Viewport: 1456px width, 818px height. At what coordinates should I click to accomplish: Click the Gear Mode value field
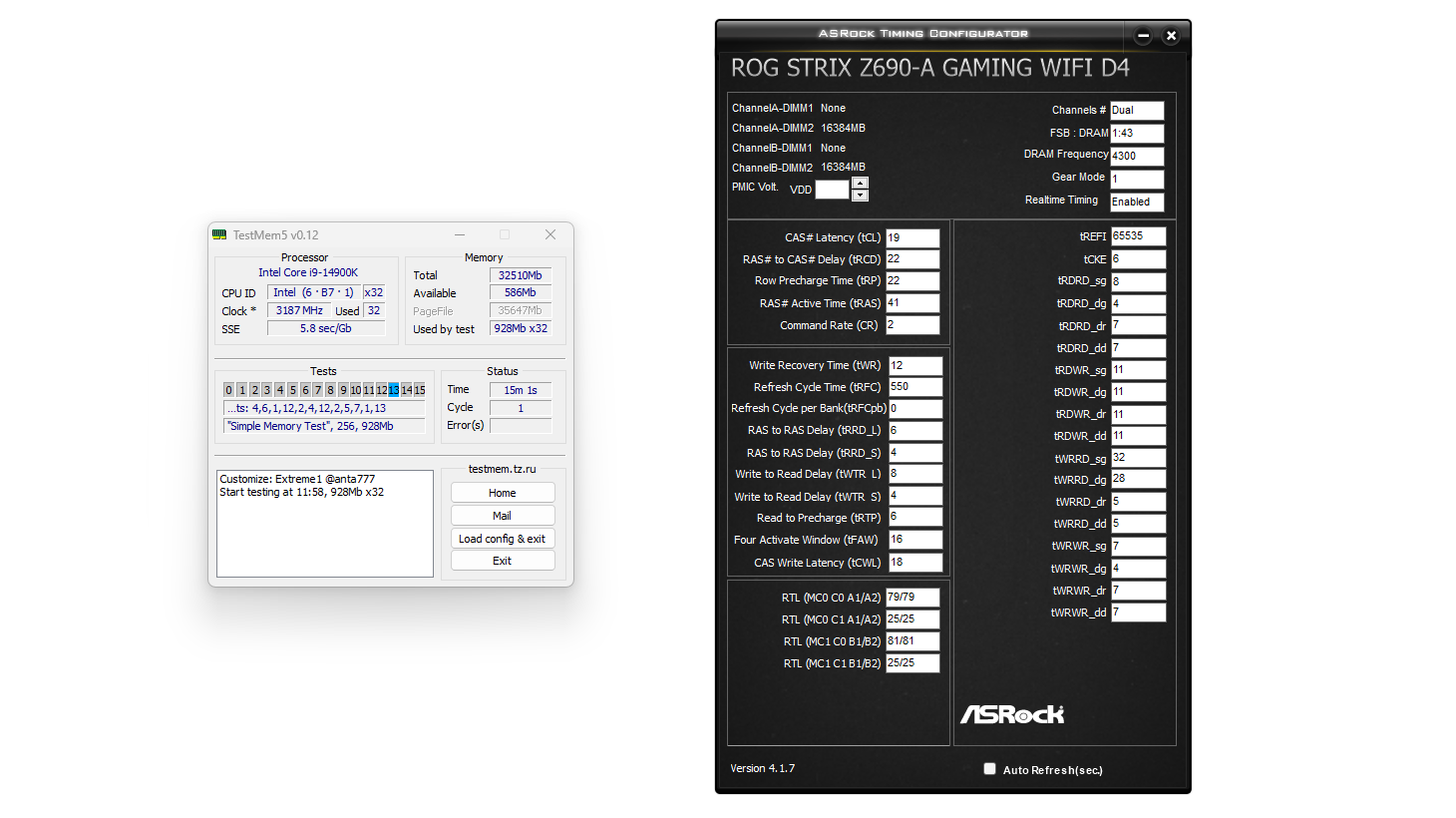[1137, 179]
